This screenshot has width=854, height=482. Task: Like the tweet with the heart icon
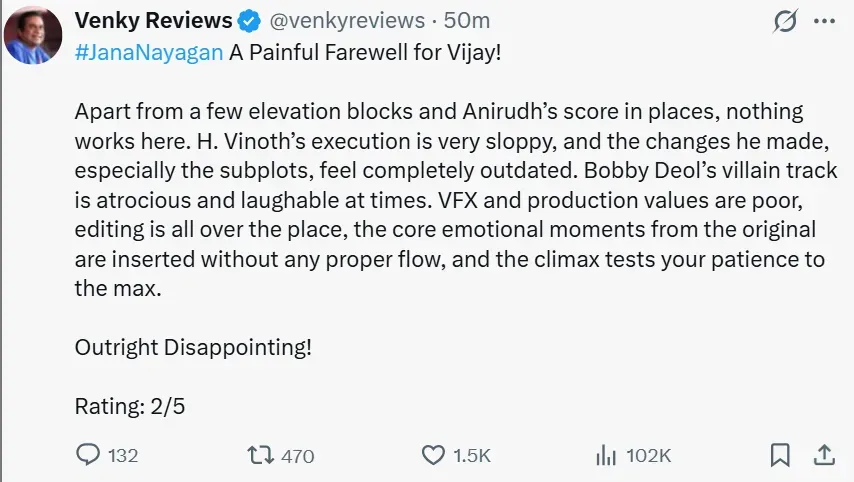pos(434,455)
